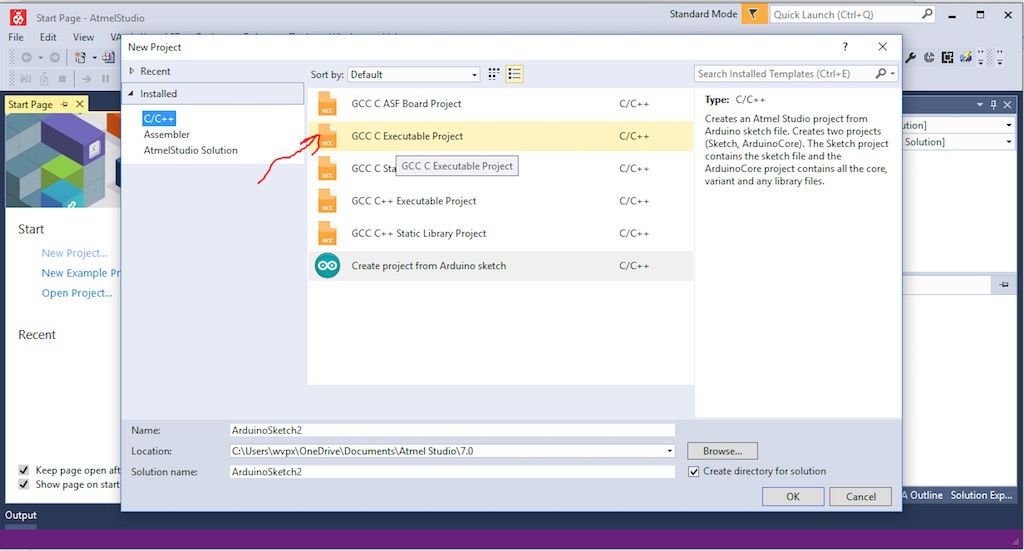Click the auto-hide pin on right panel
Image resolution: width=1024 pixels, height=551 pixels.
[x=993, y=104]
